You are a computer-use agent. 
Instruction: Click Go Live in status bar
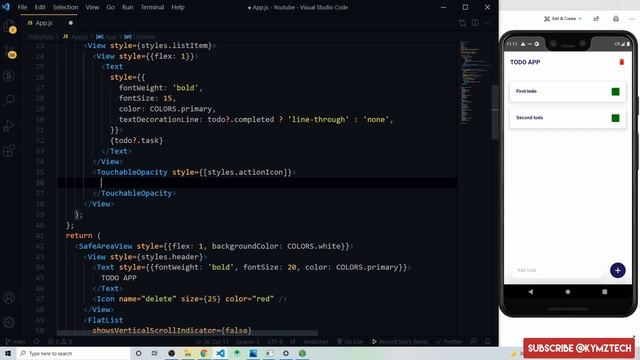(350, 341)
